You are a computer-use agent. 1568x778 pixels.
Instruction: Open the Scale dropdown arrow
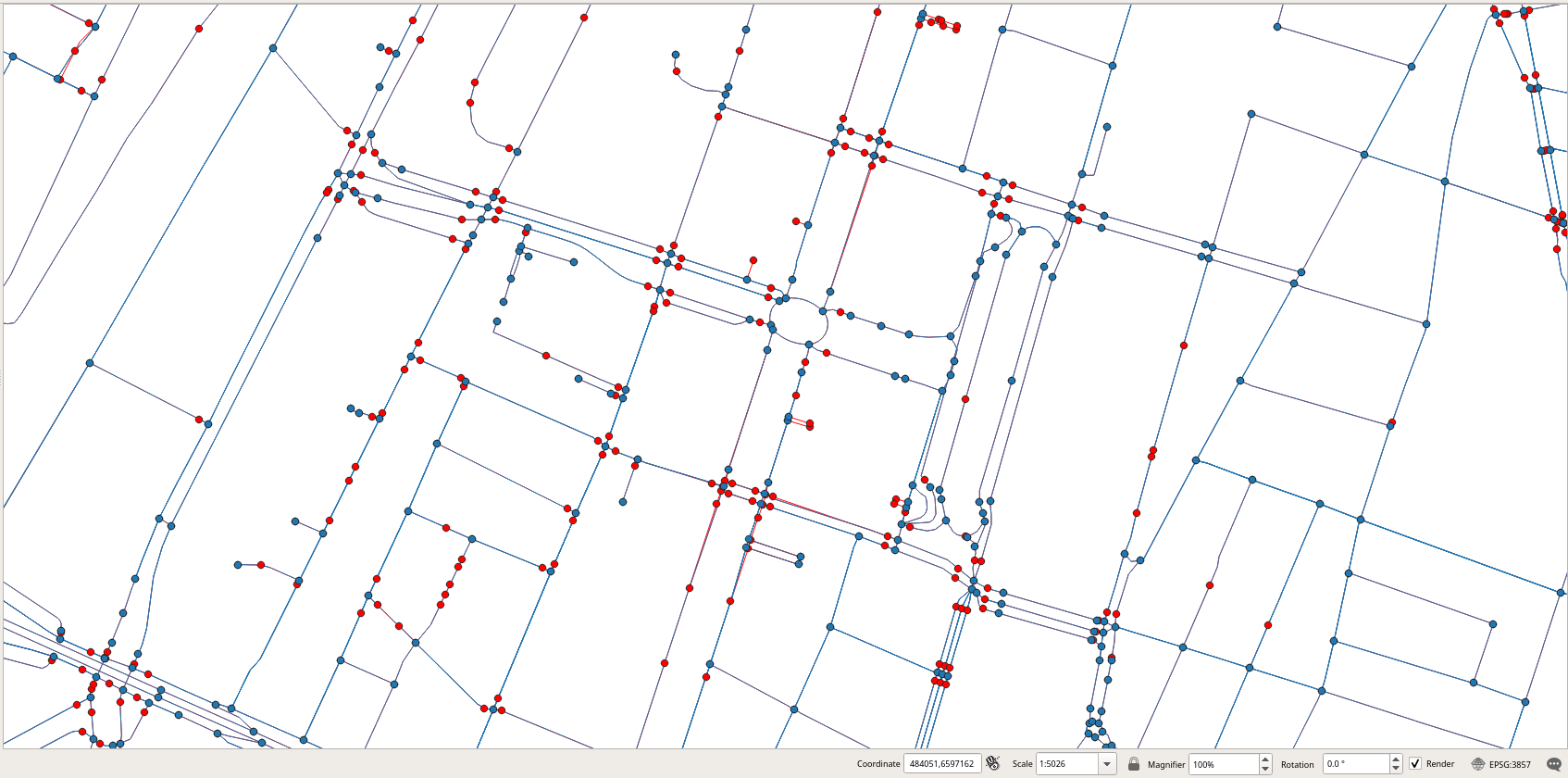pos(1107,764)
